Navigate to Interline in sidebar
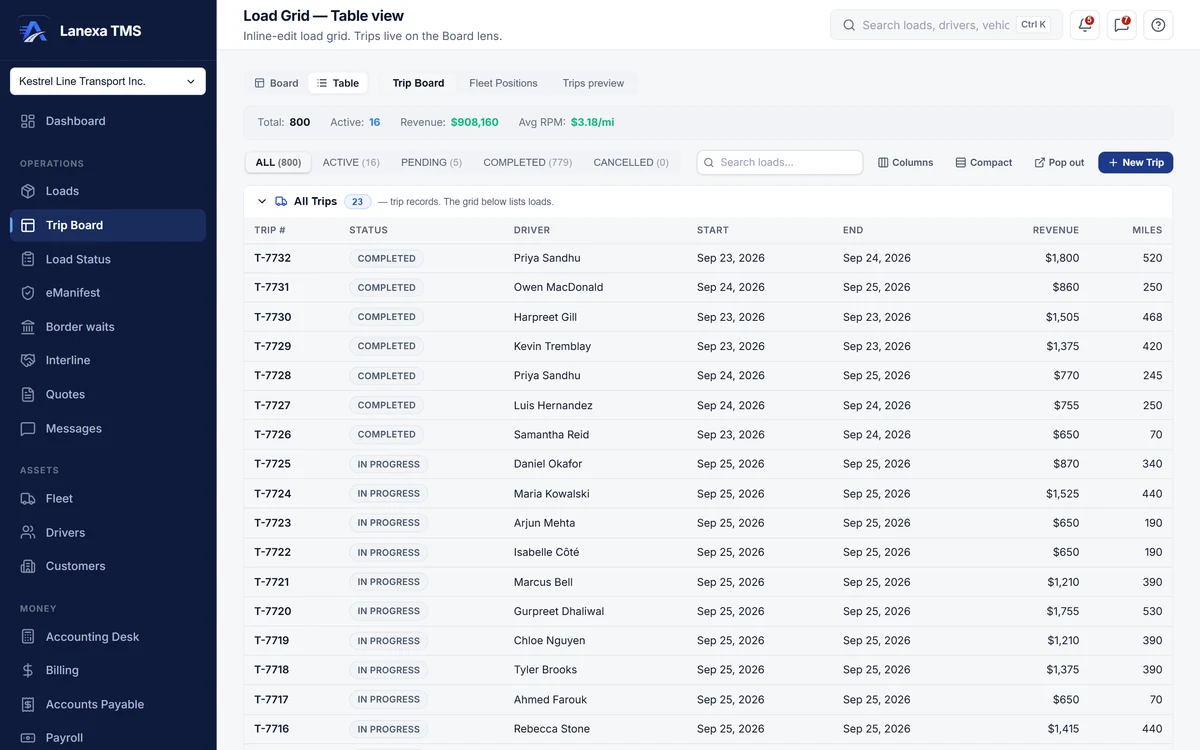The height and width of the screenshot is (750, 1200). tap(108, 360)
